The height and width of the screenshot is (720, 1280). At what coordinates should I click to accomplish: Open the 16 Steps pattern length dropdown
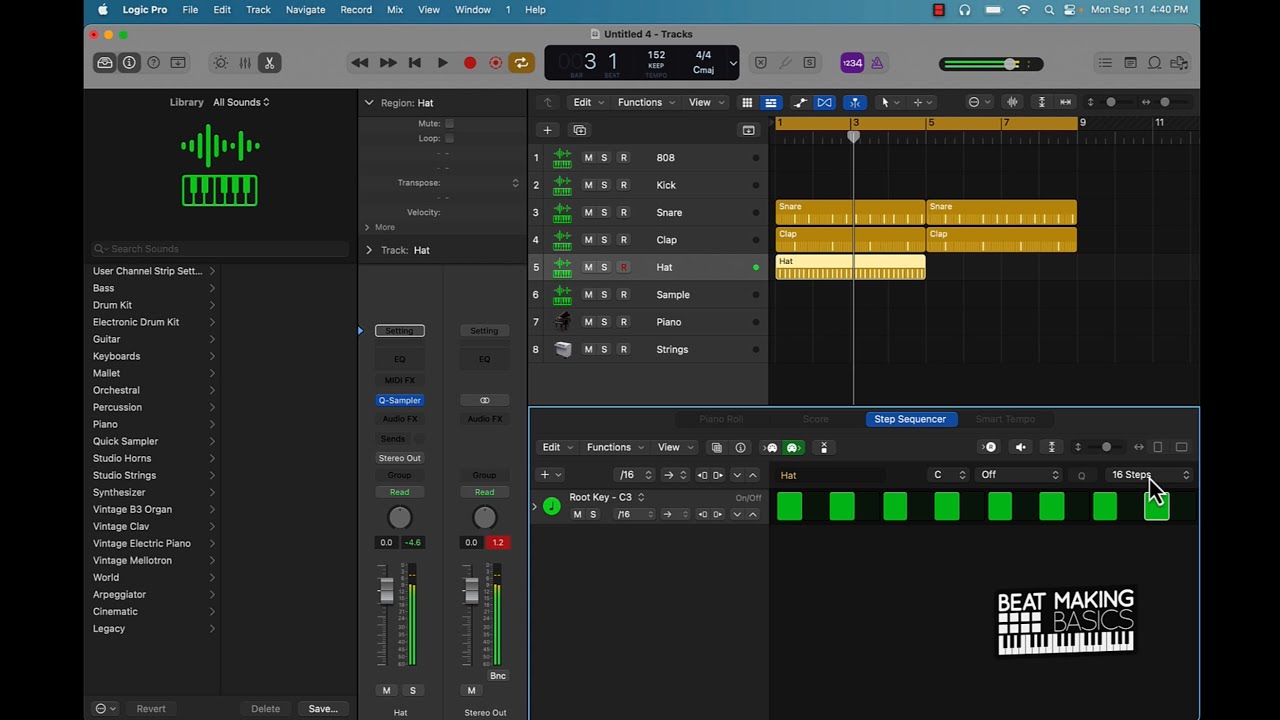[x=1150, y=475]
